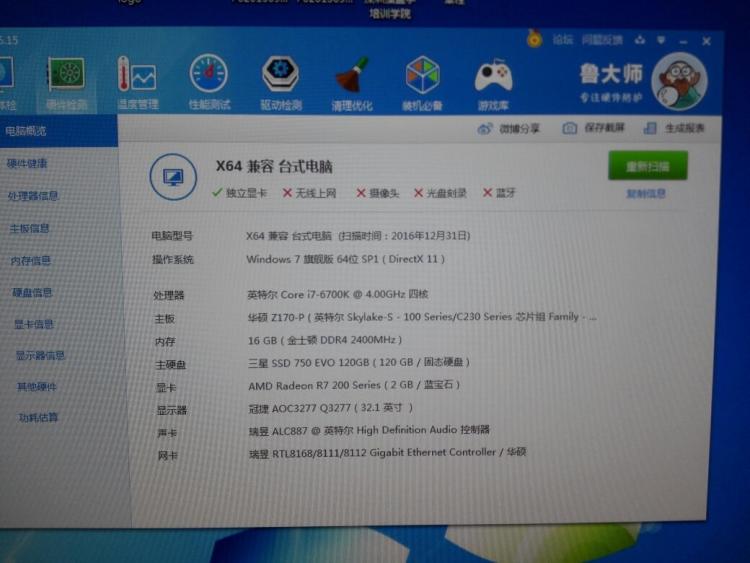750x563 pixels.
Task: Select the 主板信息 sidebar item
Action: pyautogui.click(x=30, y=228)
